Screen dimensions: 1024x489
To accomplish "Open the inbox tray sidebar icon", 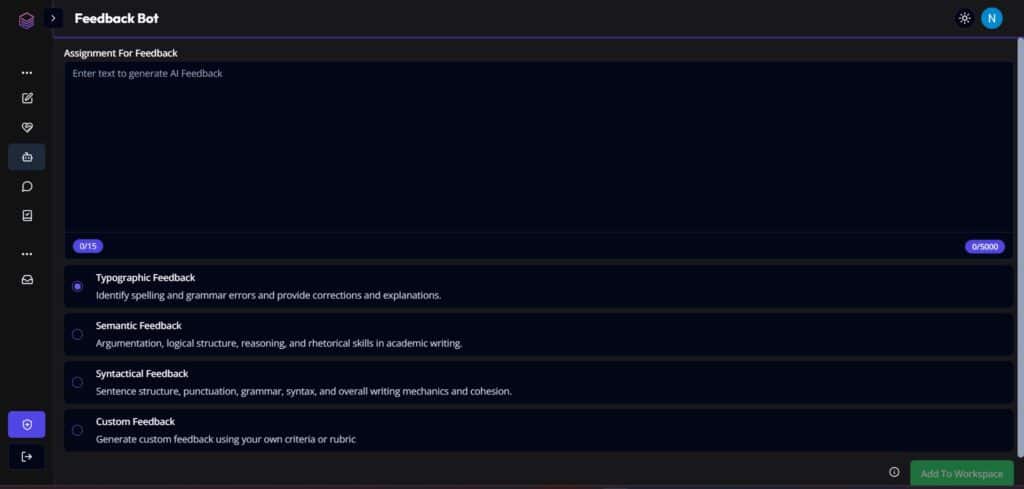I will 27,279.
